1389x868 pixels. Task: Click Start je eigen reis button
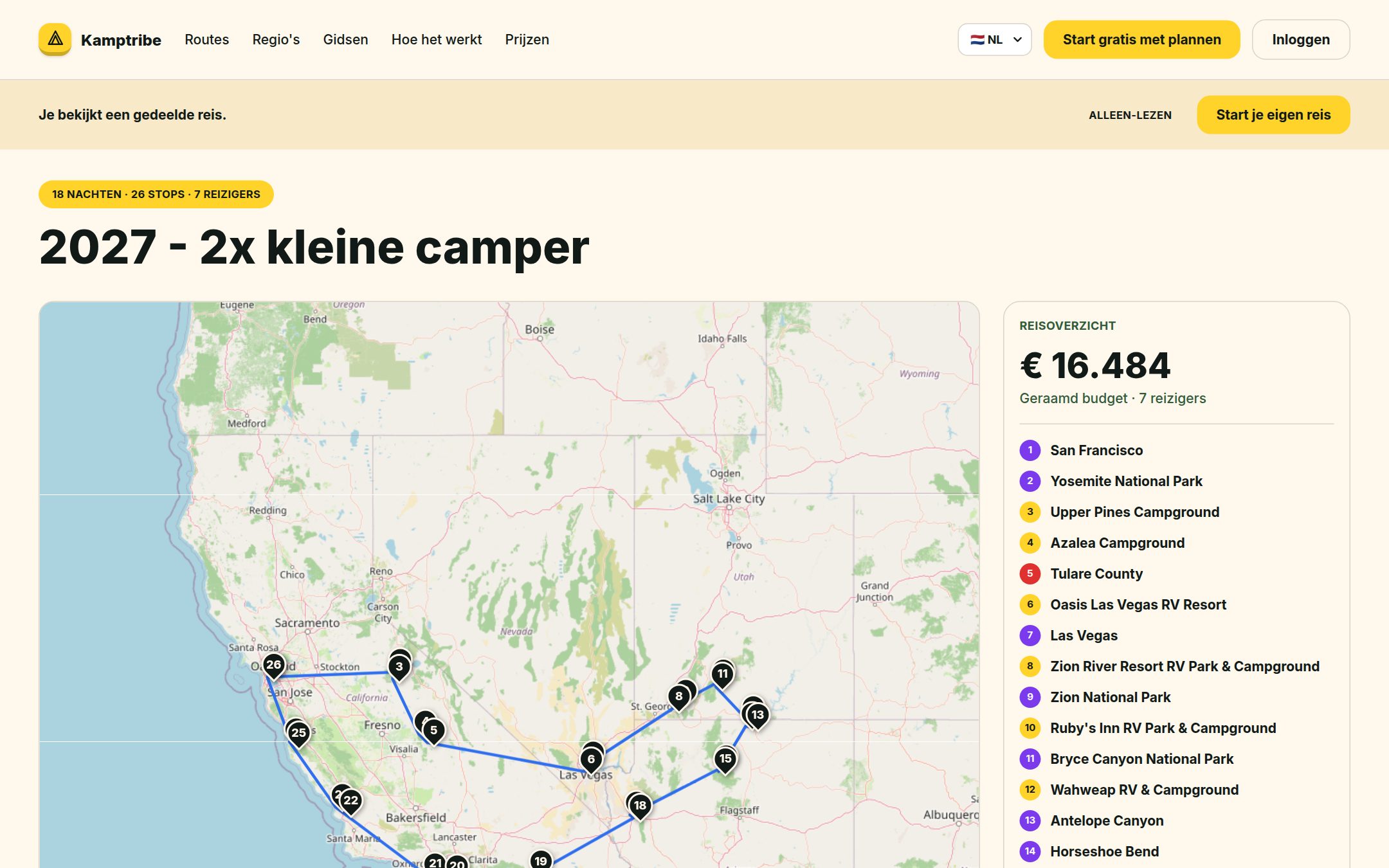point(1273,115)
